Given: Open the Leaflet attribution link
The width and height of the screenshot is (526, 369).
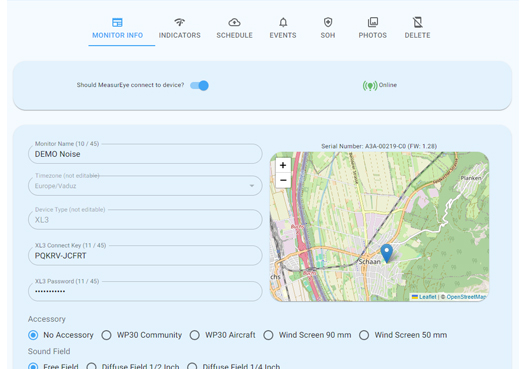Looking at the screenshot, I should pos(427,297).
